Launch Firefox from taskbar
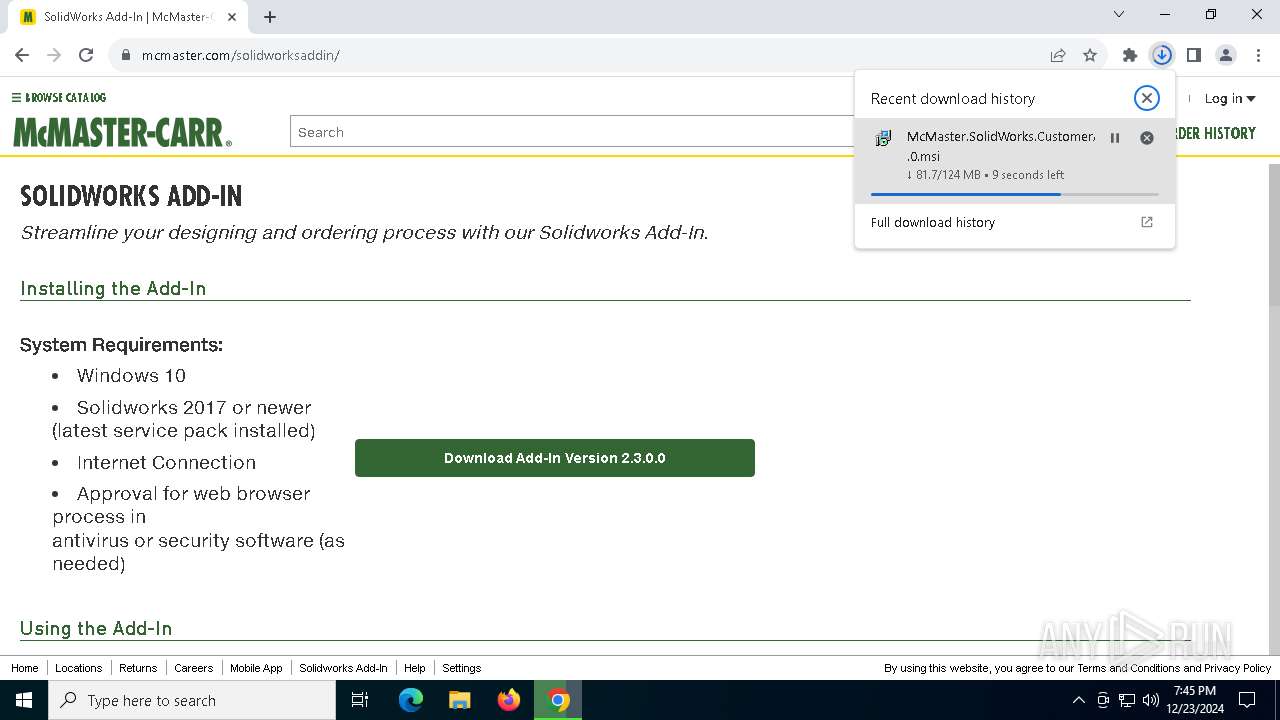This screenshot has height=720, width=1280. coord(509,700)
